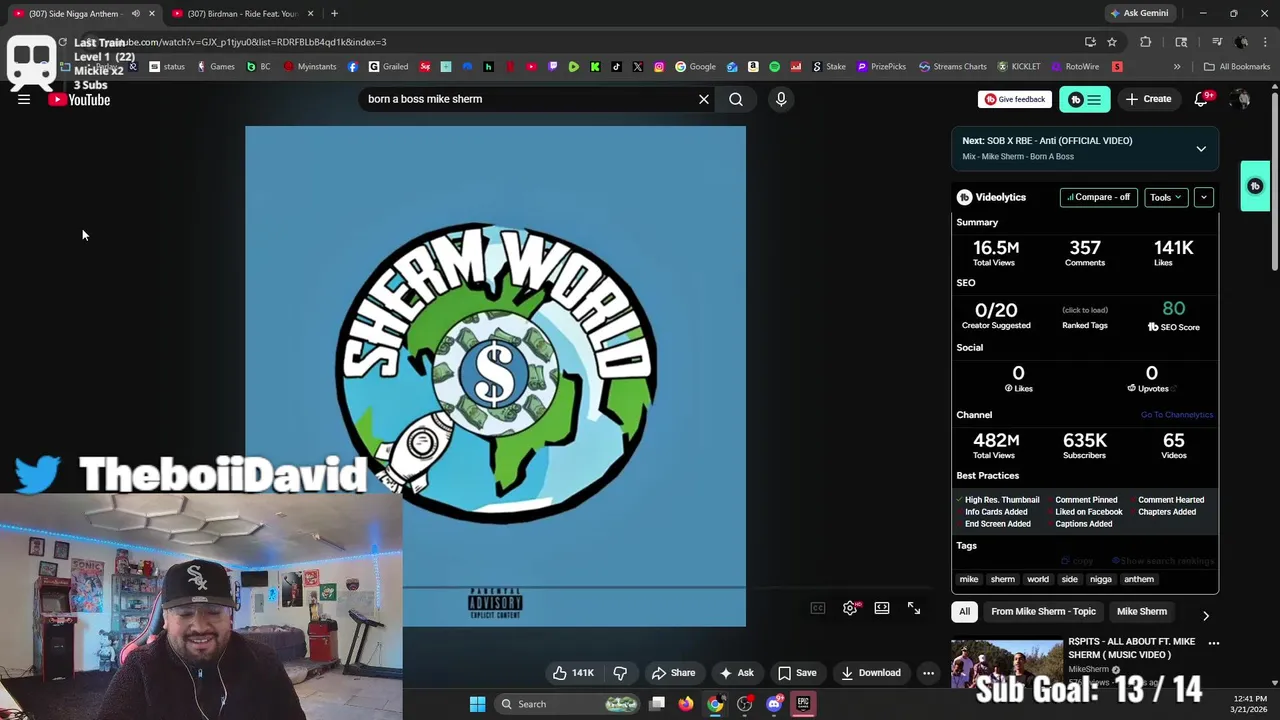Open the Windows Start menu

477,704
